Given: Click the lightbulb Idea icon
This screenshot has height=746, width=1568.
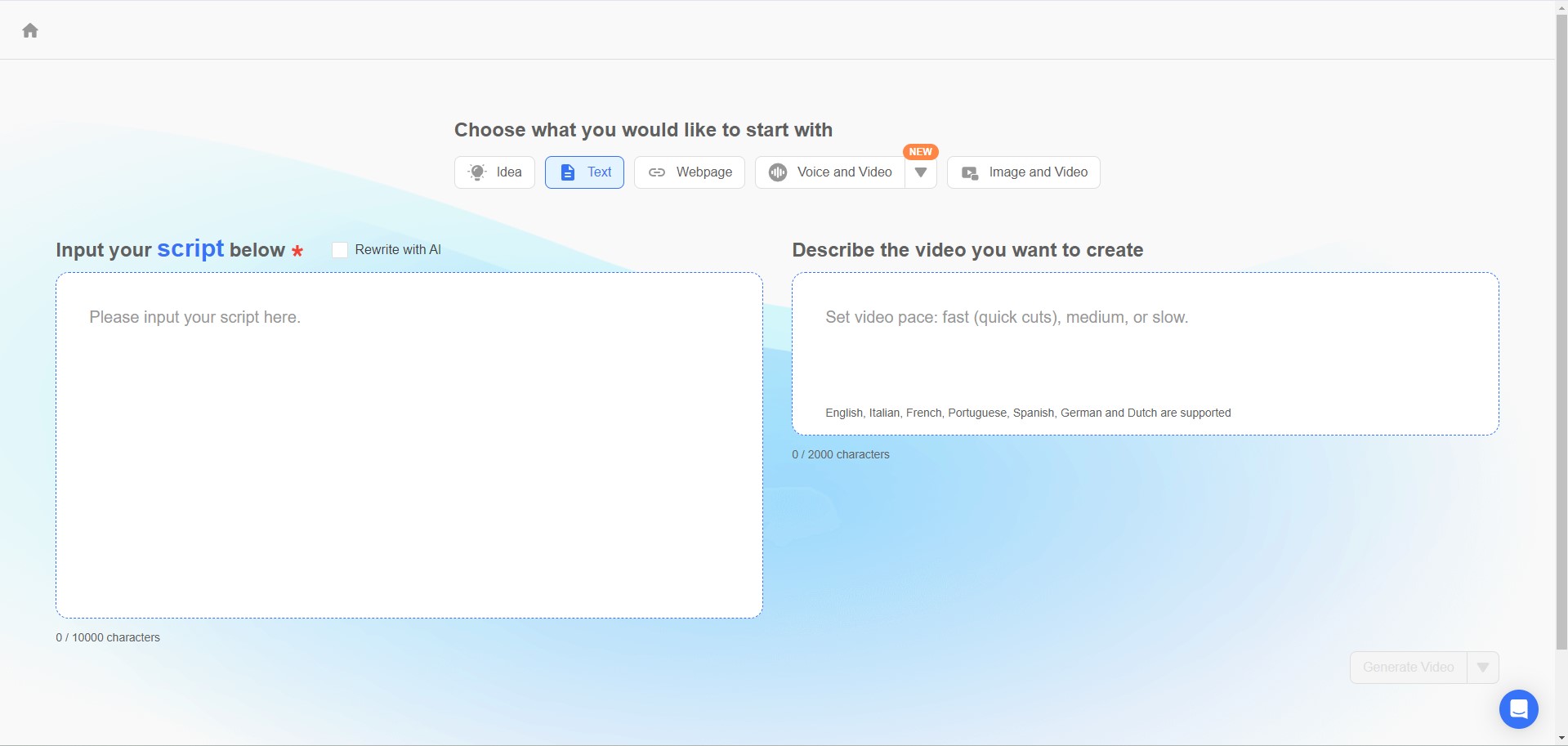Looking at the screenshot, I should tap(477, 172).
